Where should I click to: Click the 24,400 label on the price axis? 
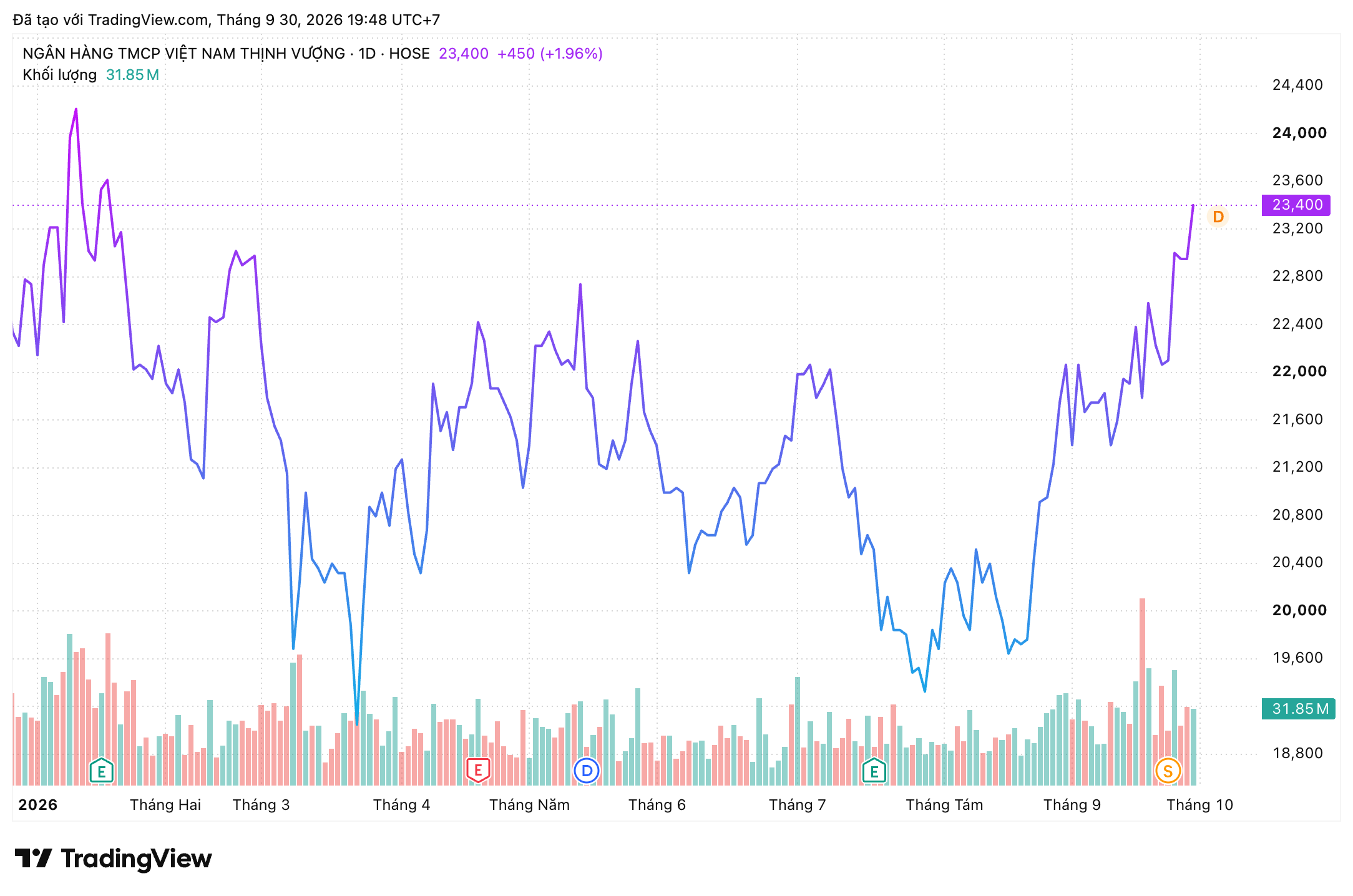pos(1297,85)
